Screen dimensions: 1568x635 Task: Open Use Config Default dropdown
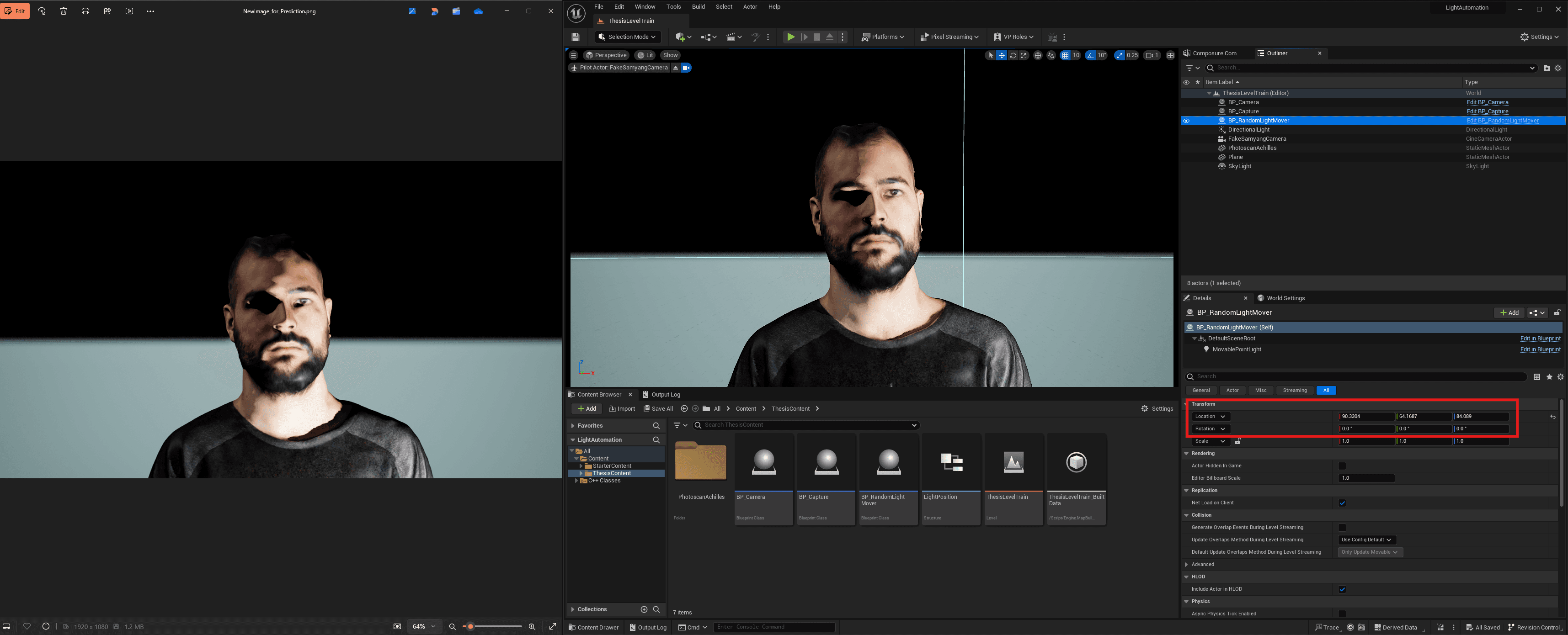point(1366,540)
